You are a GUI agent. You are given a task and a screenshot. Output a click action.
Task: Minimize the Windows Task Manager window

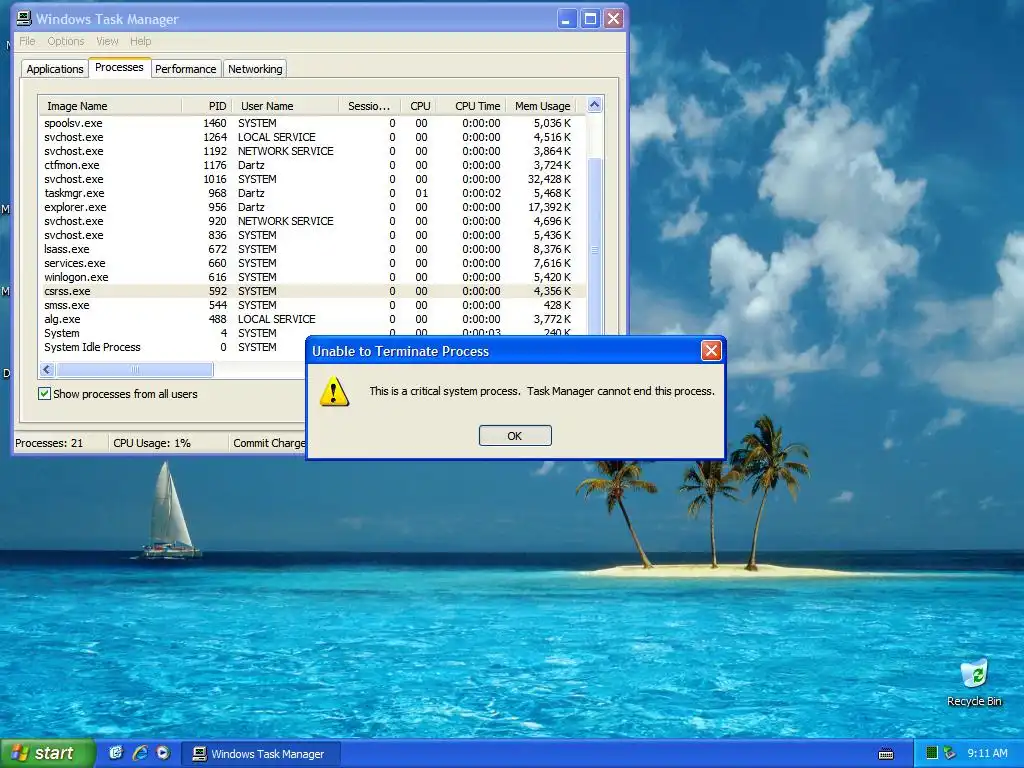(x=566, y=19)
